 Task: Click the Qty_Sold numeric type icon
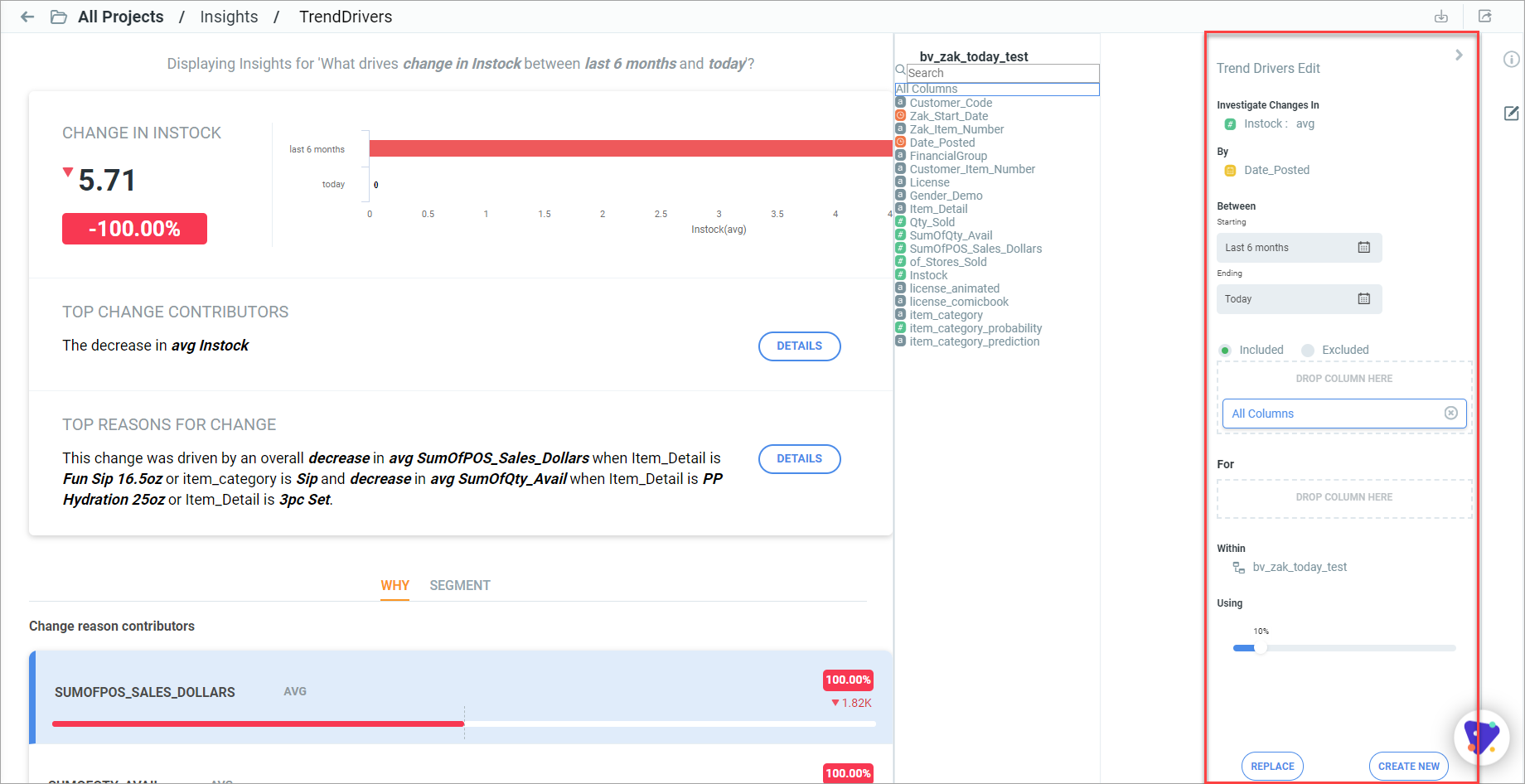pyautogui.click(x=901, y=222)
